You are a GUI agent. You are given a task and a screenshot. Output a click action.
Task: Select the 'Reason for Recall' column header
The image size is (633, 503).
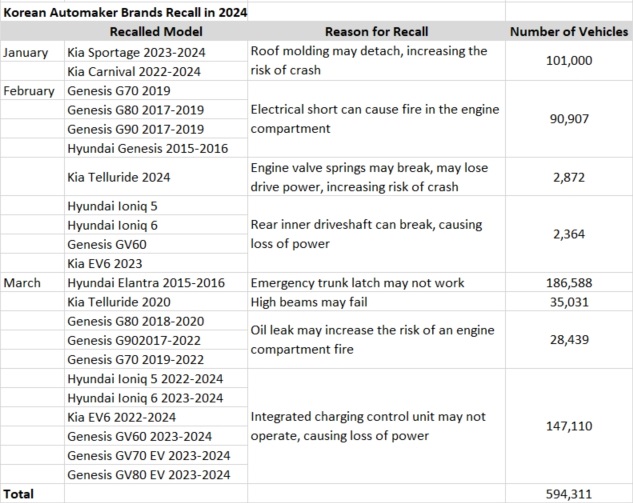[375, 32]
